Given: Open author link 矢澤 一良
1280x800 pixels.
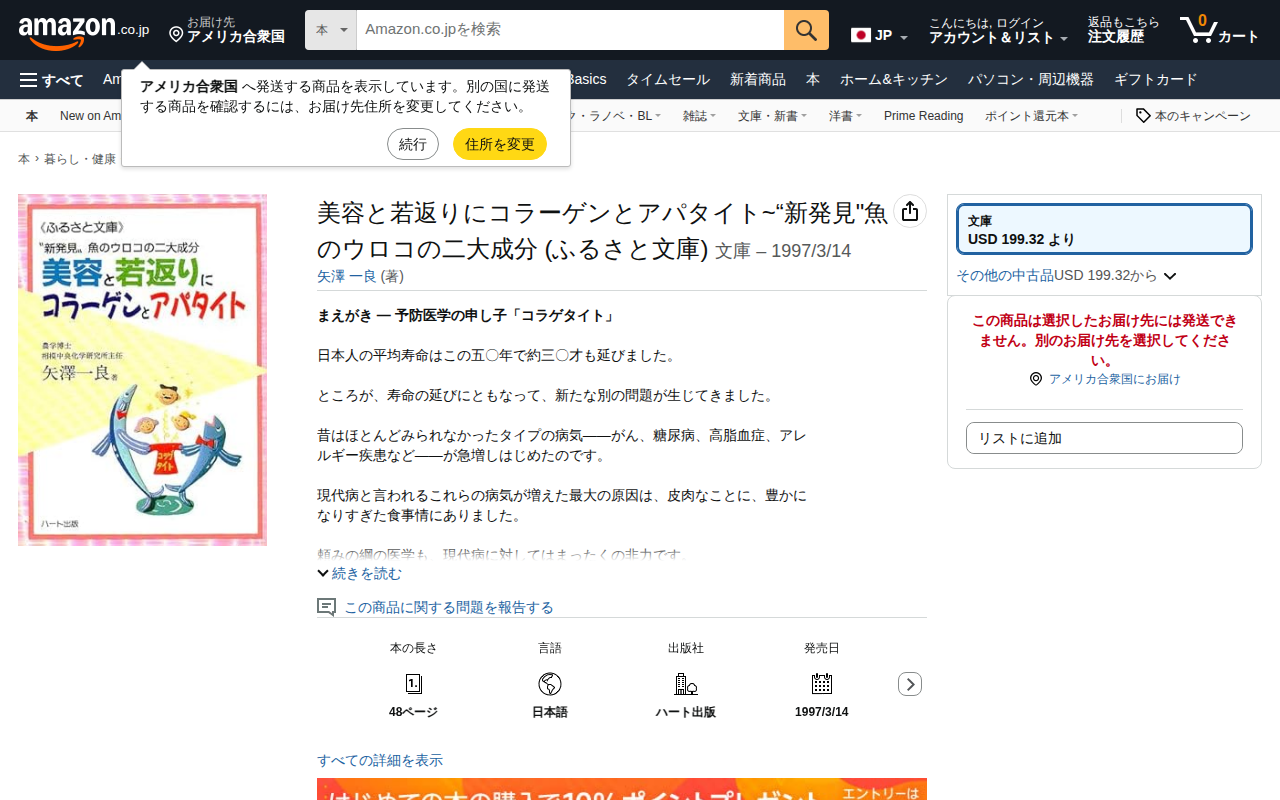Looking at the screenshot, I should pos(347,276).
